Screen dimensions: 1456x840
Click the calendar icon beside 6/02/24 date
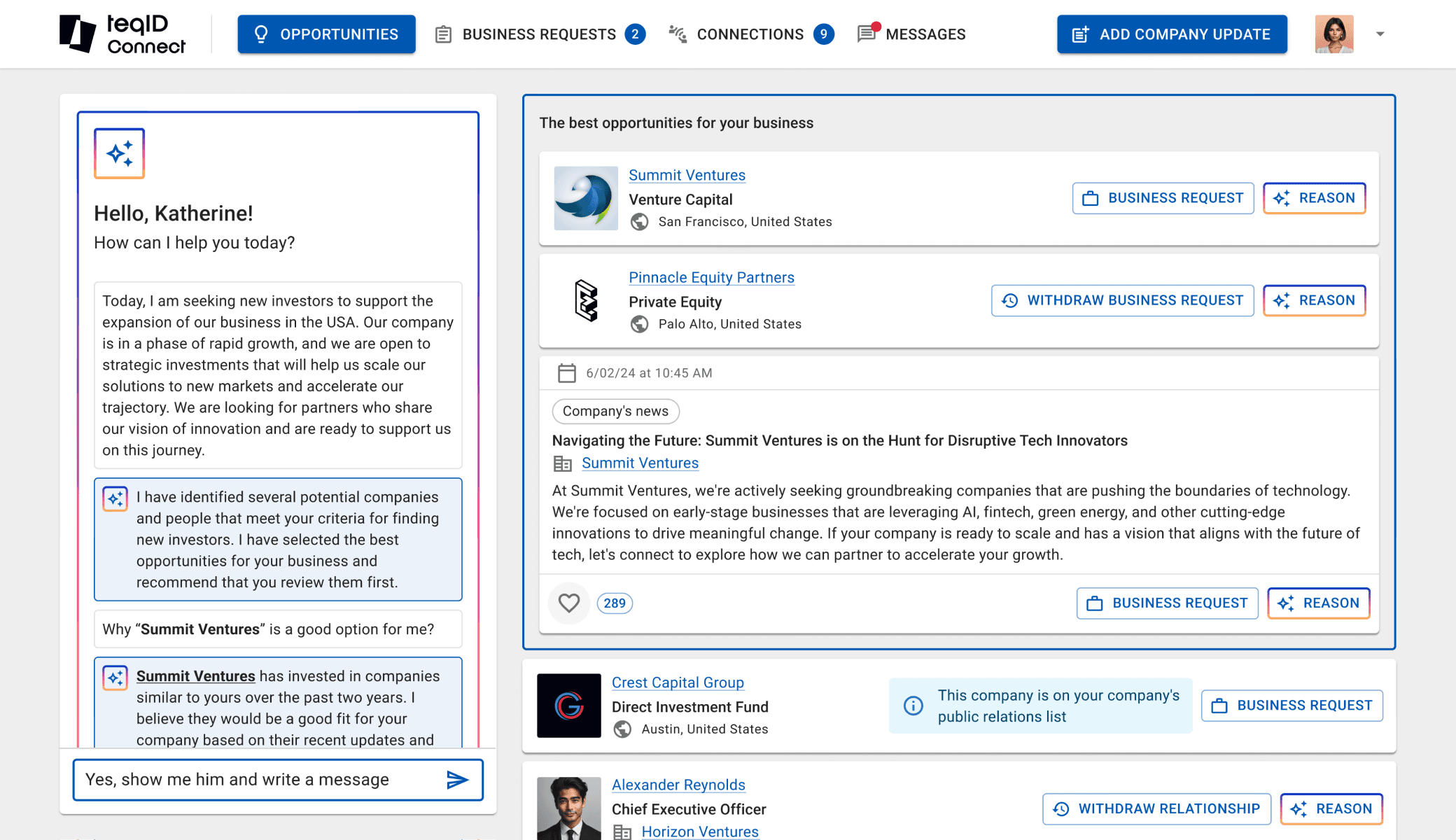click(x=566, y=373)
